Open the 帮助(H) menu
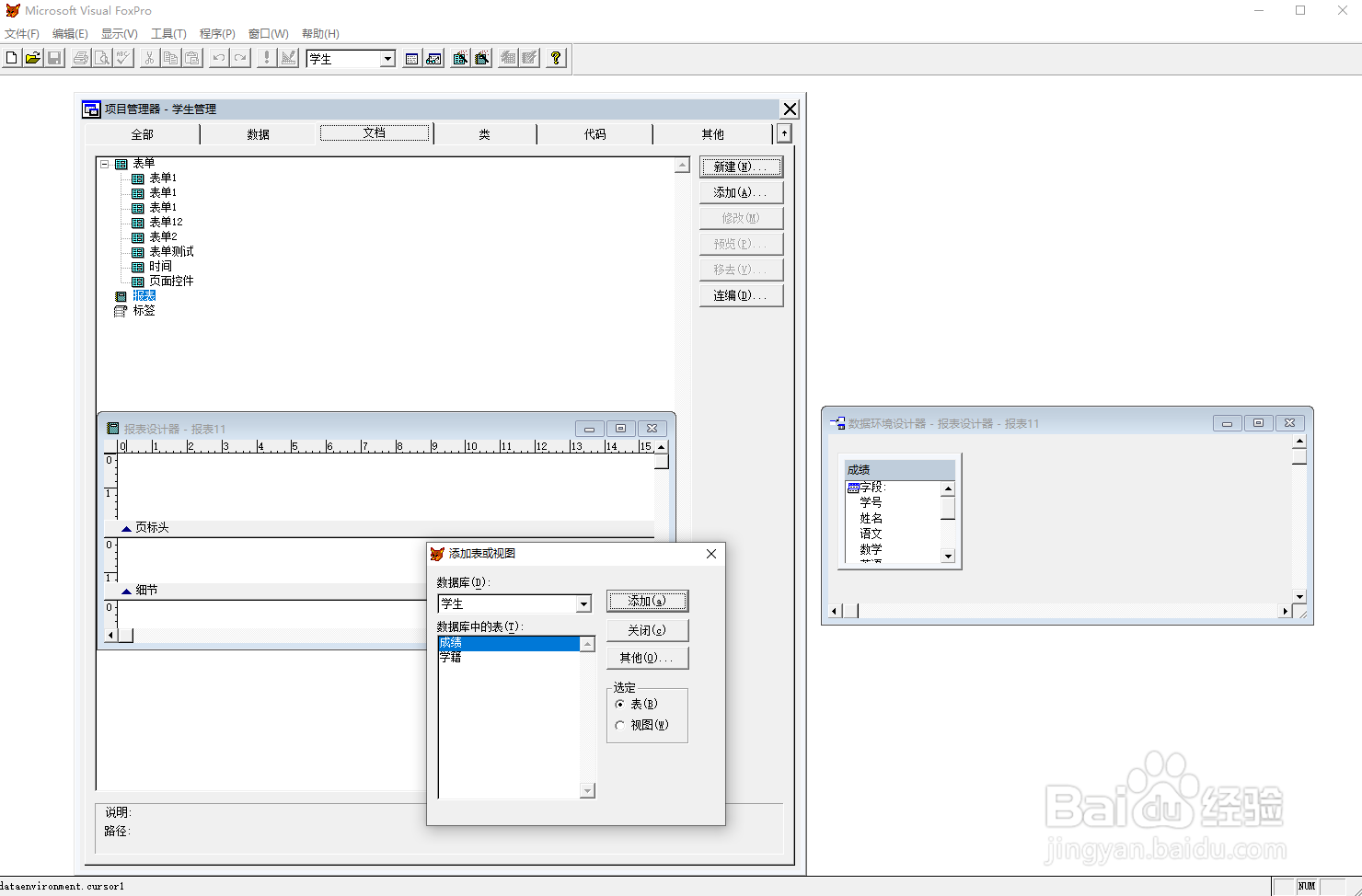Image resolution: width=1362 pixels, height=896 pixels. 320,34
